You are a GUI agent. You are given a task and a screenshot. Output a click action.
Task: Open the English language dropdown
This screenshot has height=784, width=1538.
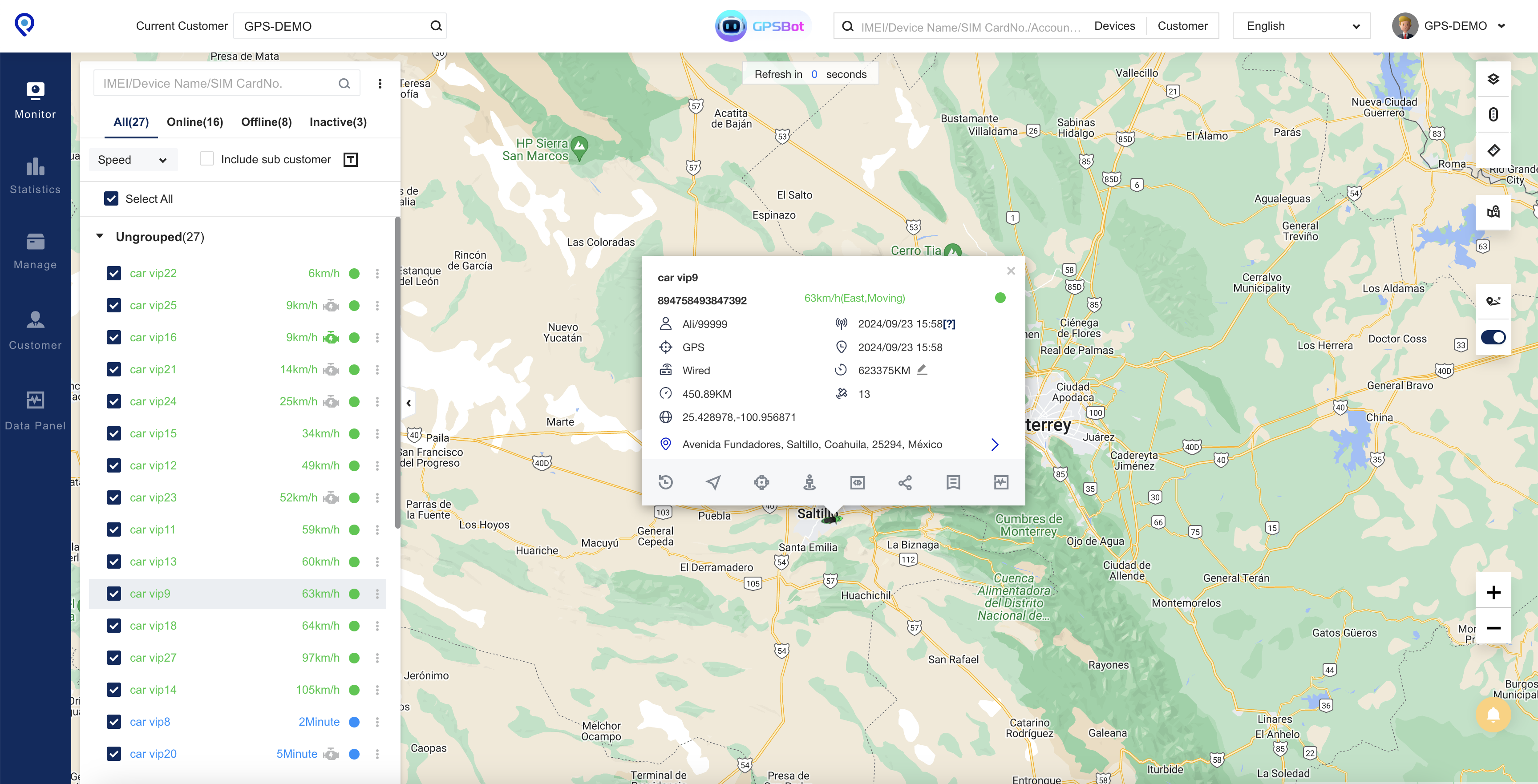[1301, 26]
